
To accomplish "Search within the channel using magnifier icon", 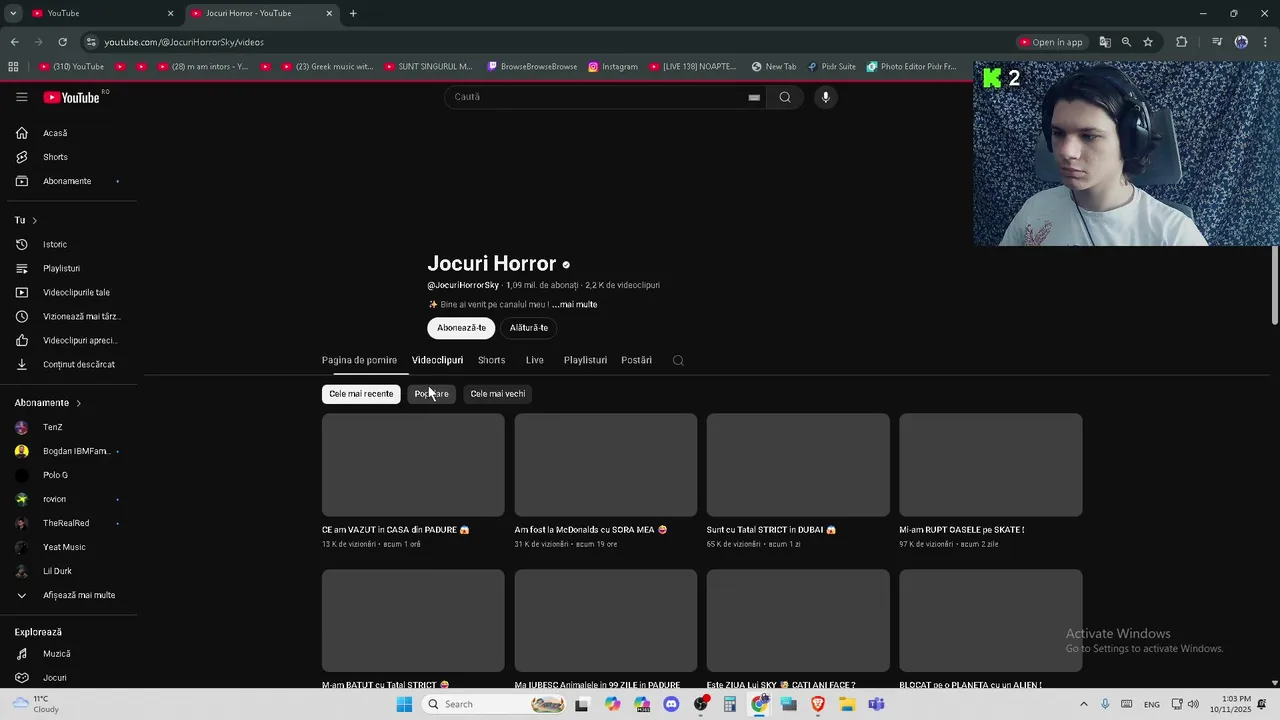I will click(x=678, y=360).
